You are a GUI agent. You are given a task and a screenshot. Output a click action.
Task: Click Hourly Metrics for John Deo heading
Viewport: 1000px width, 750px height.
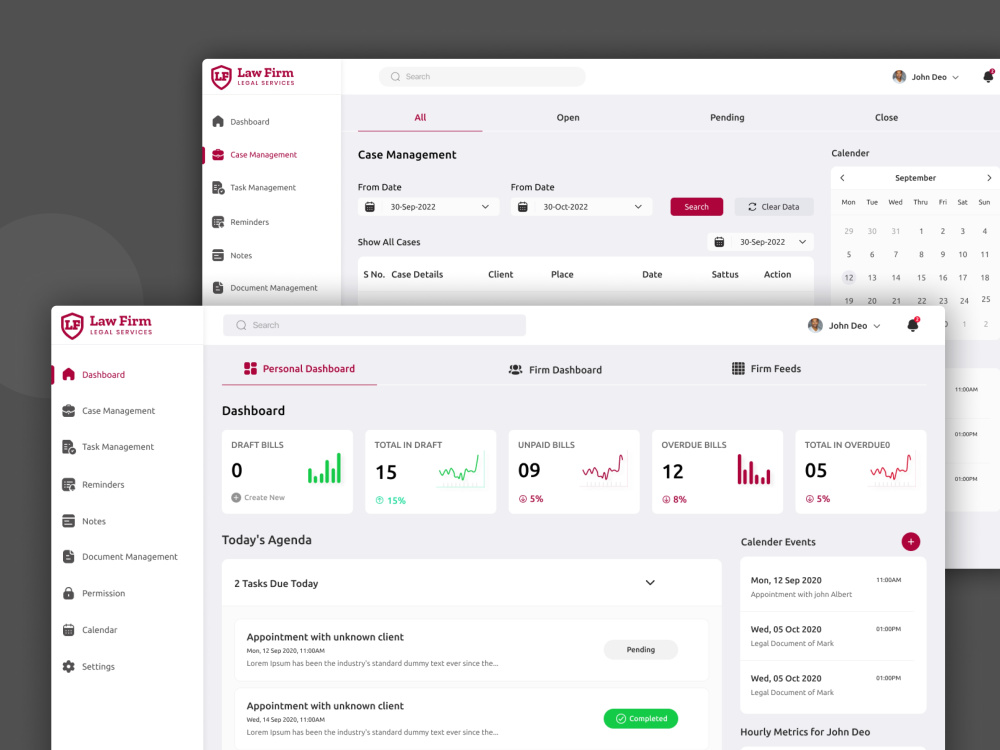click(805, 732)
